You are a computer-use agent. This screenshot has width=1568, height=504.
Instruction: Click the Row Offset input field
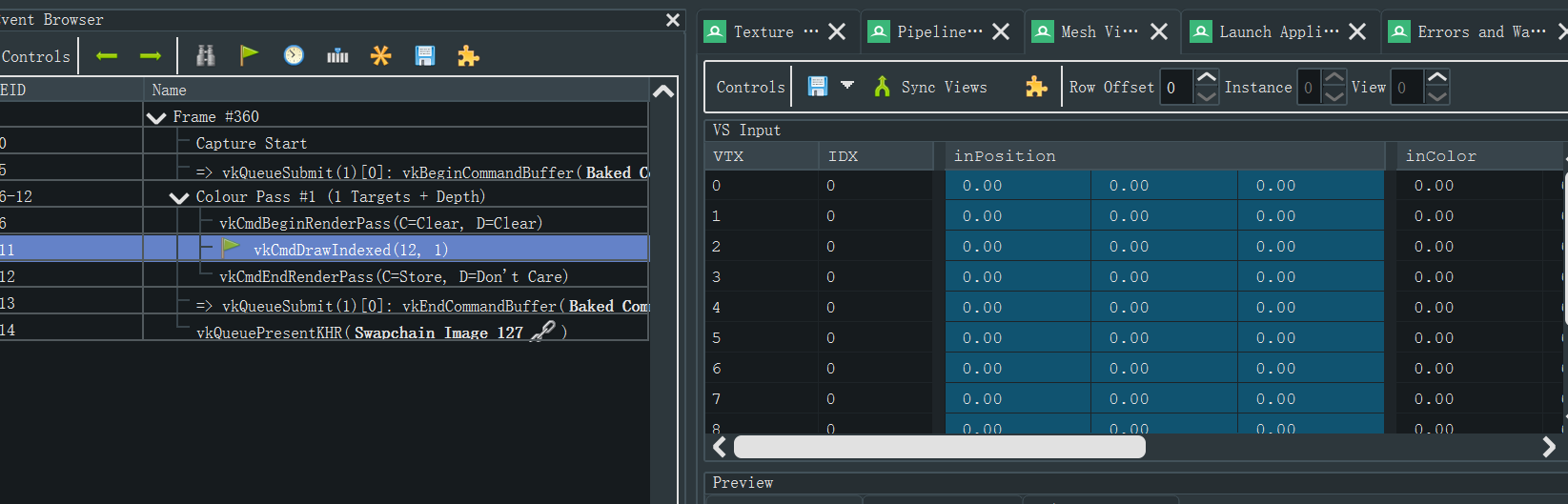[x=1176, y=88]
